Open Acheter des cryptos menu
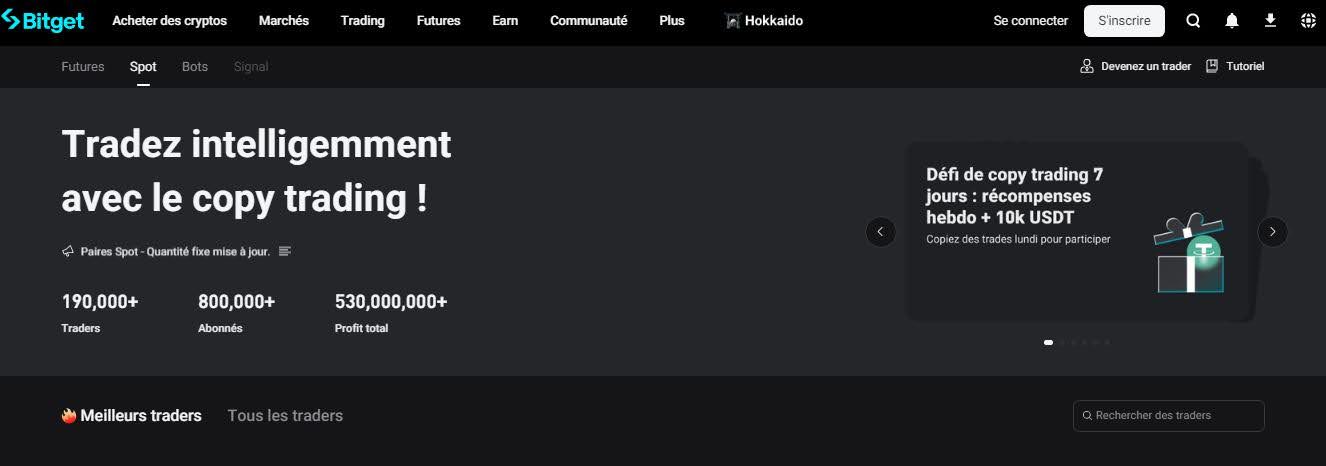Viewport: 1326px width, 466px height. coord(170,21)
